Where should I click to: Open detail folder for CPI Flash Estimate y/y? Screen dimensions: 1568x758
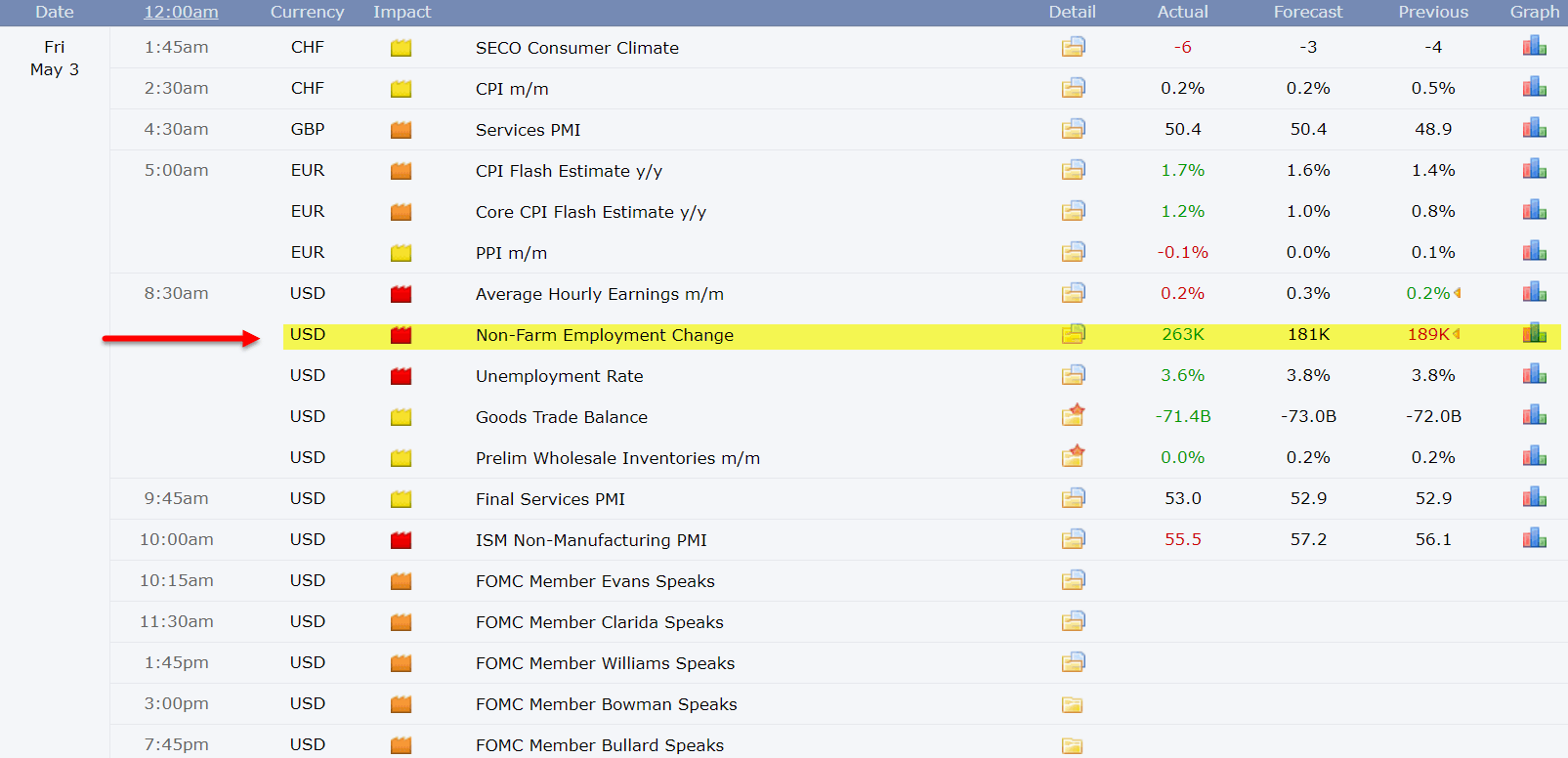1073,170
